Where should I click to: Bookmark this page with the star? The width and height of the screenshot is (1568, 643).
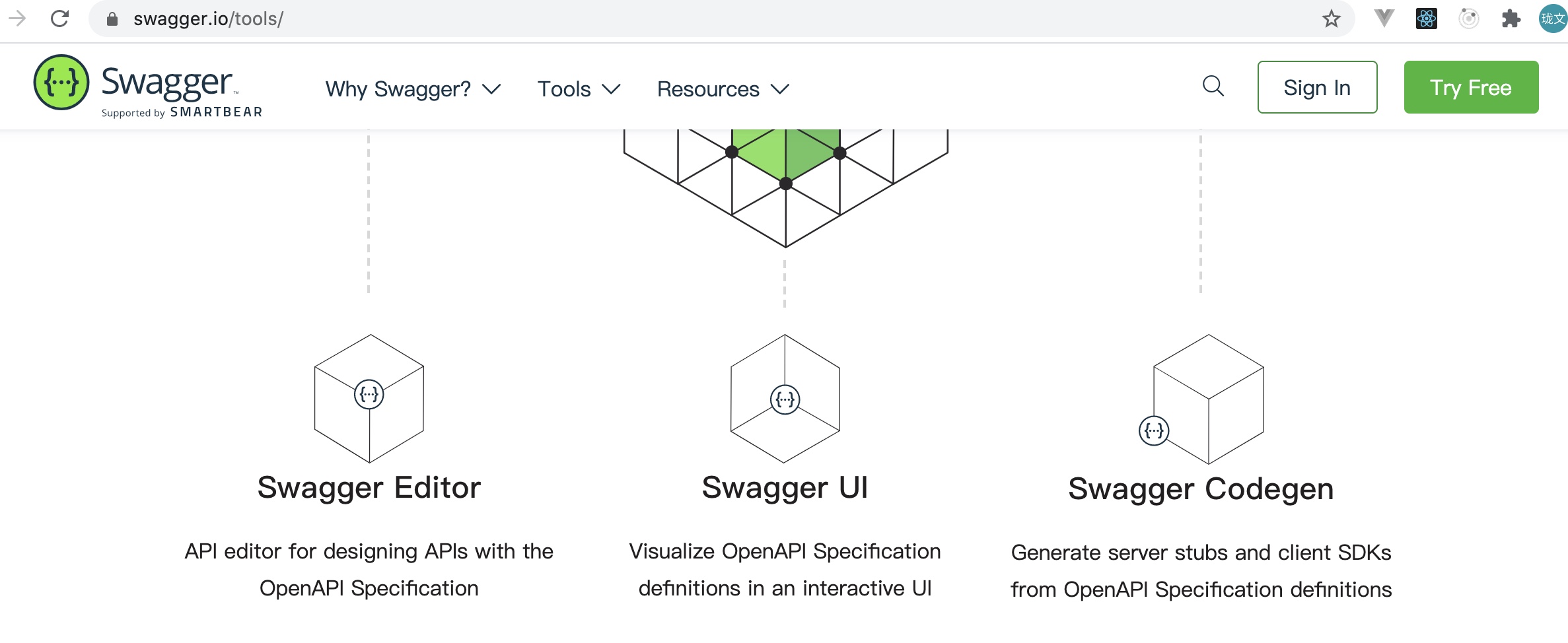tap(1331, 18)
